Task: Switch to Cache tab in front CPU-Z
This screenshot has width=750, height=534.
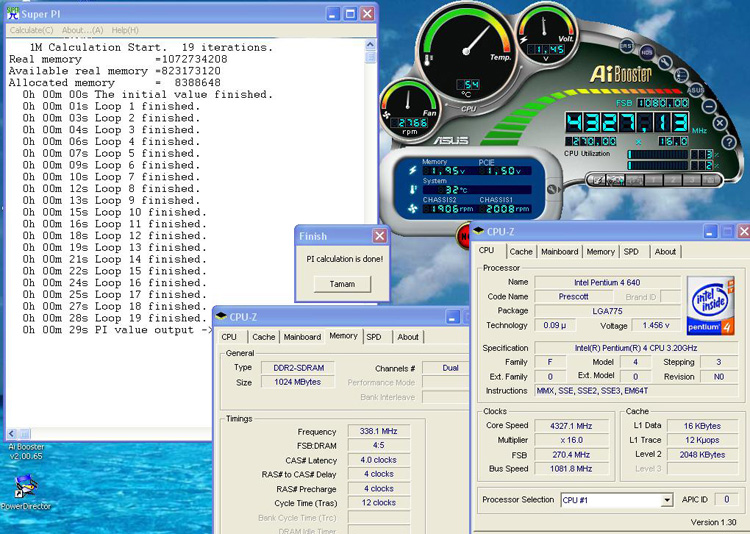Action: [521, 252]
